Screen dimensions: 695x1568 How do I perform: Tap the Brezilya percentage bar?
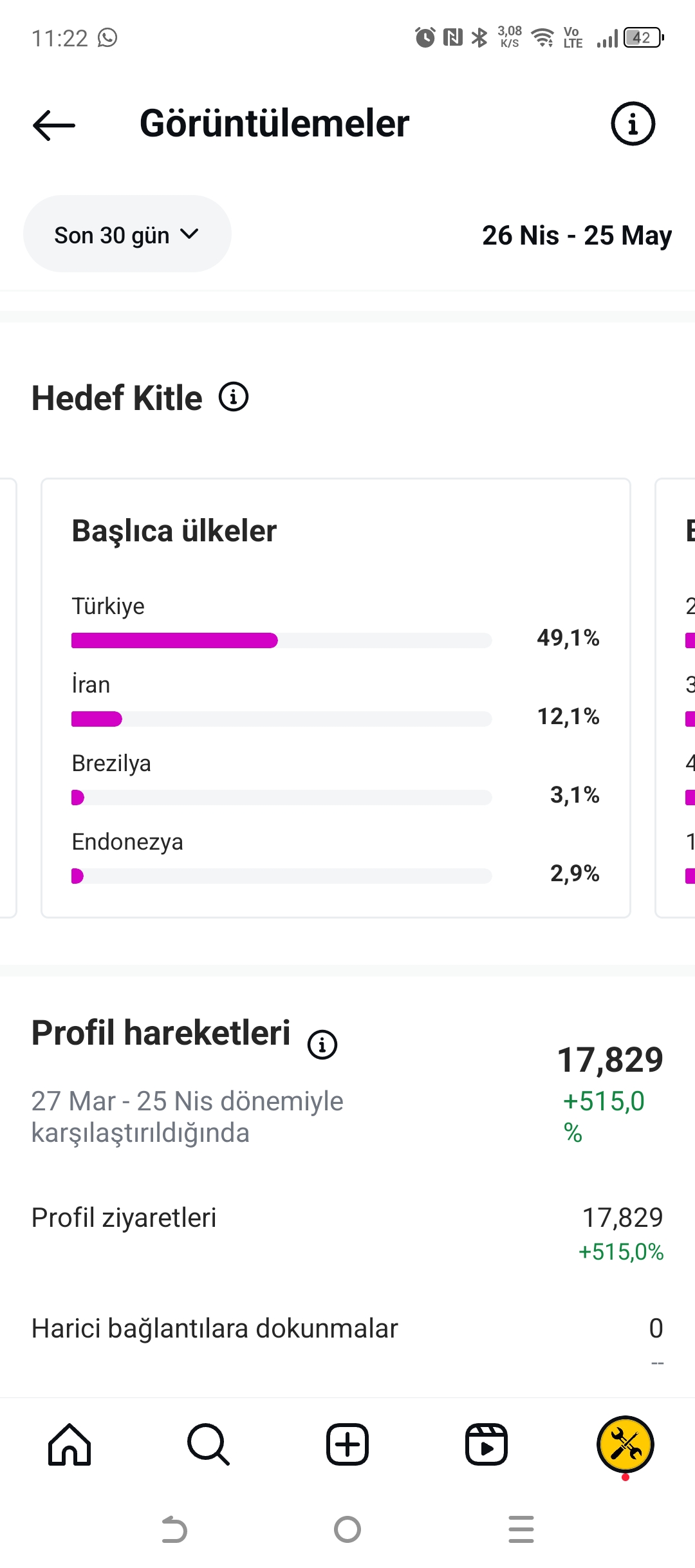281,798
